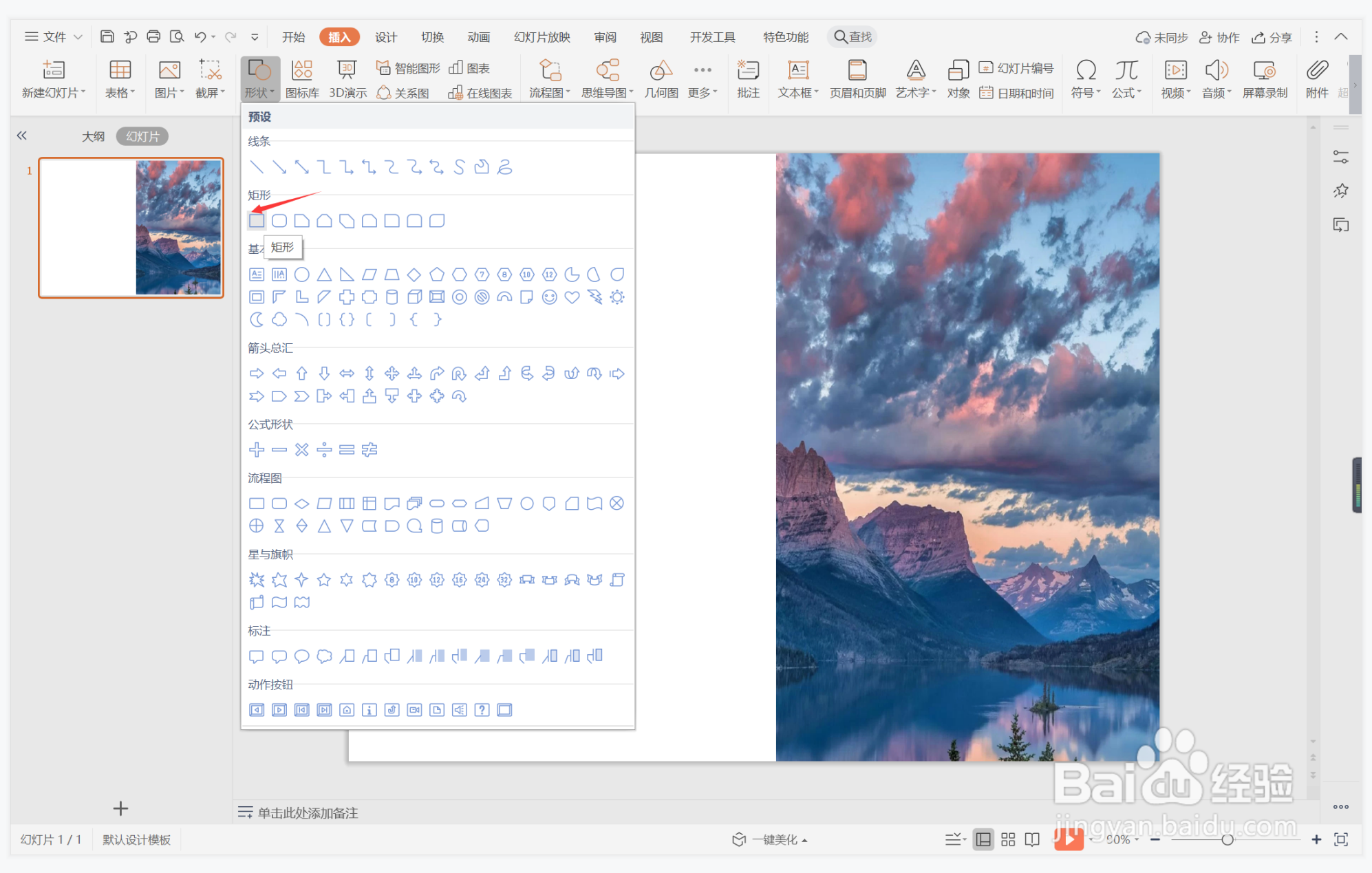Select the five-point star shape

(x=324, y=580)
